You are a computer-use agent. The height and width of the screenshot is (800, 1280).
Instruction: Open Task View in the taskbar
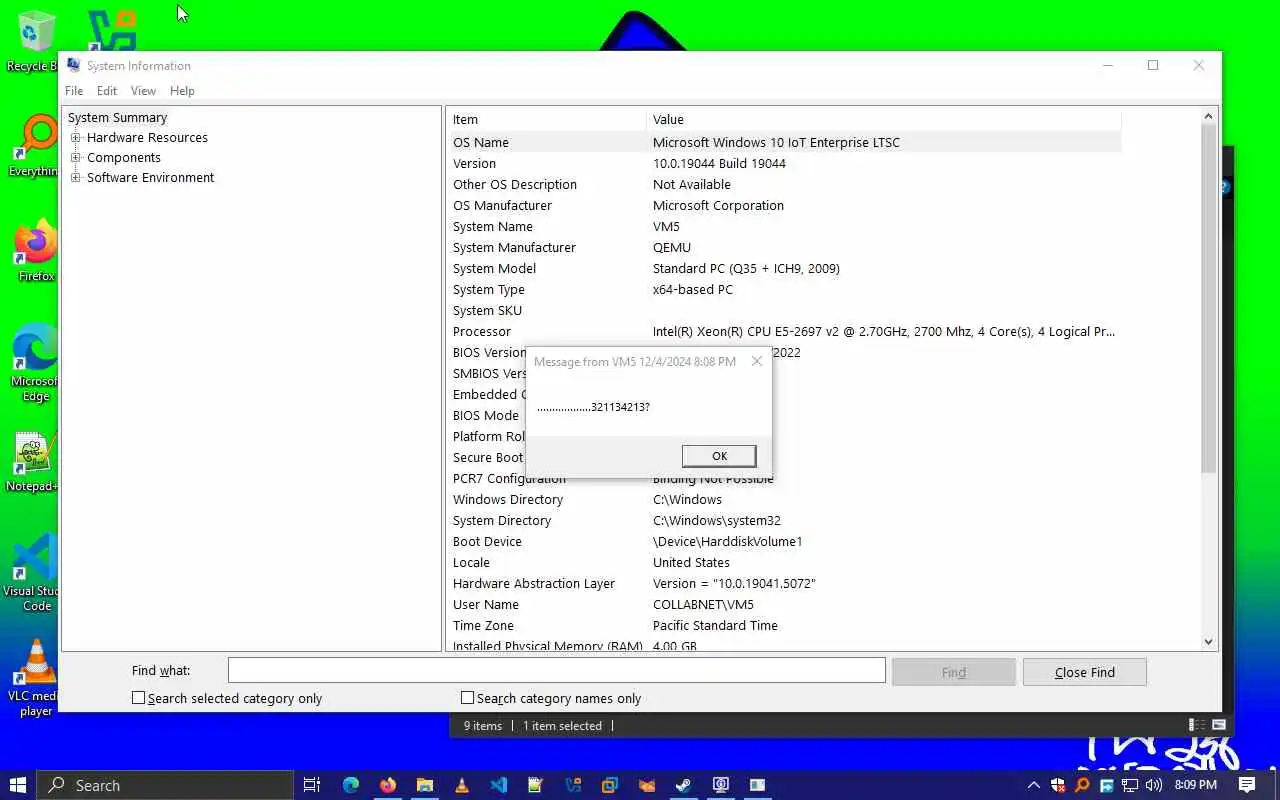pos(312,785)
